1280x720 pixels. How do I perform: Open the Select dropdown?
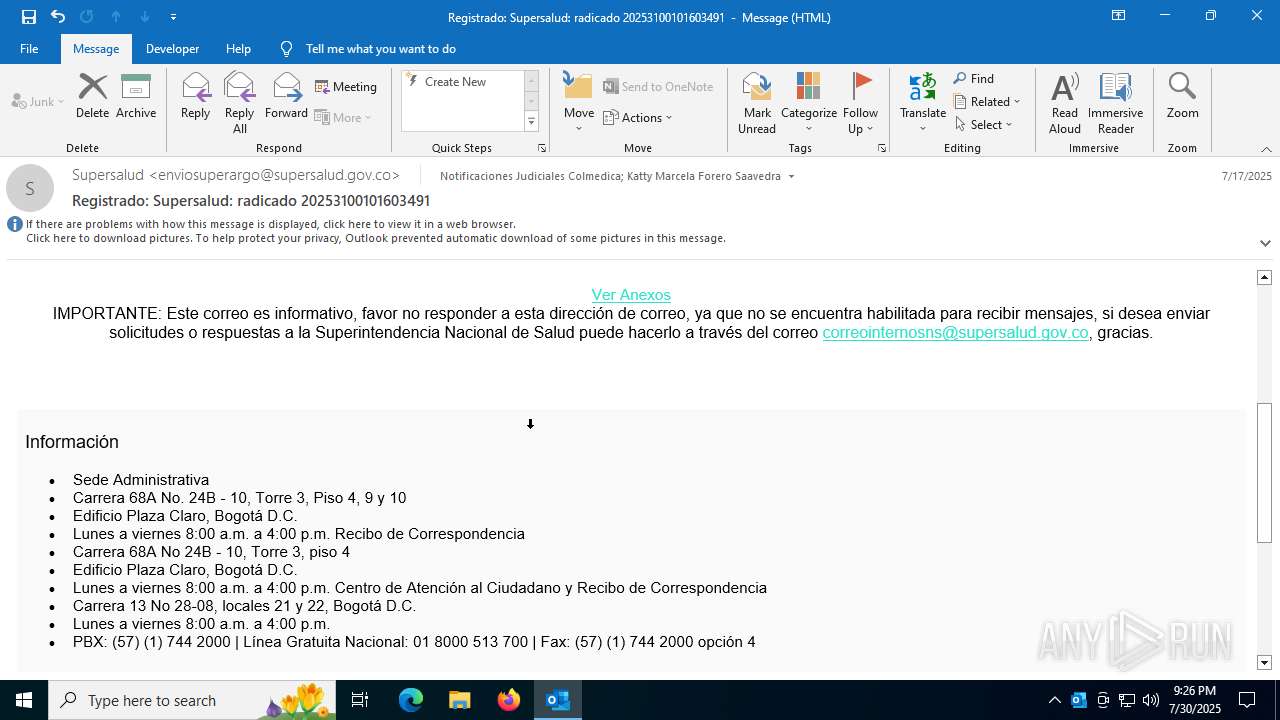(x=984, y=125)
